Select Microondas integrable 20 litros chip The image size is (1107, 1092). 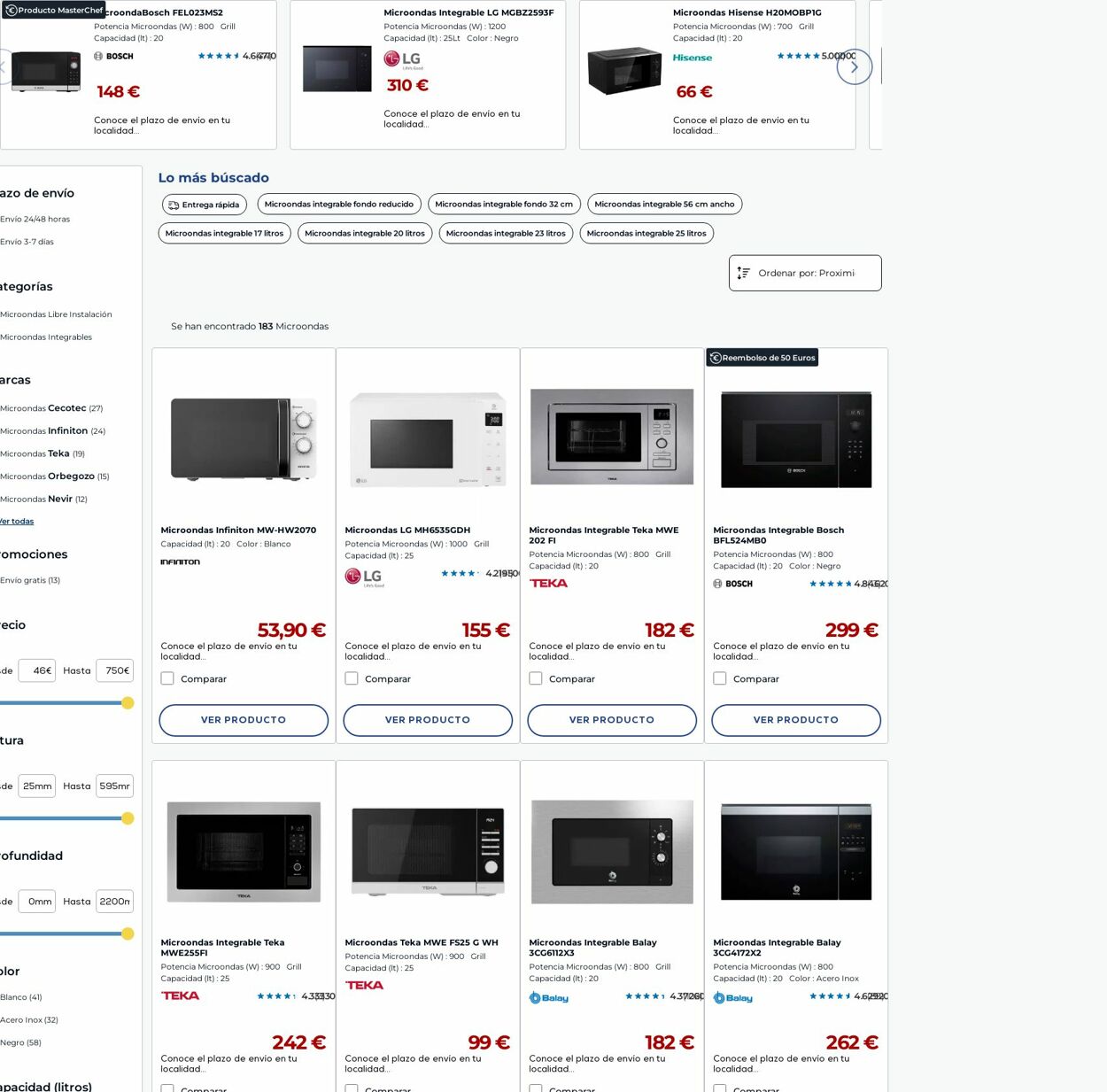point(365,234)
